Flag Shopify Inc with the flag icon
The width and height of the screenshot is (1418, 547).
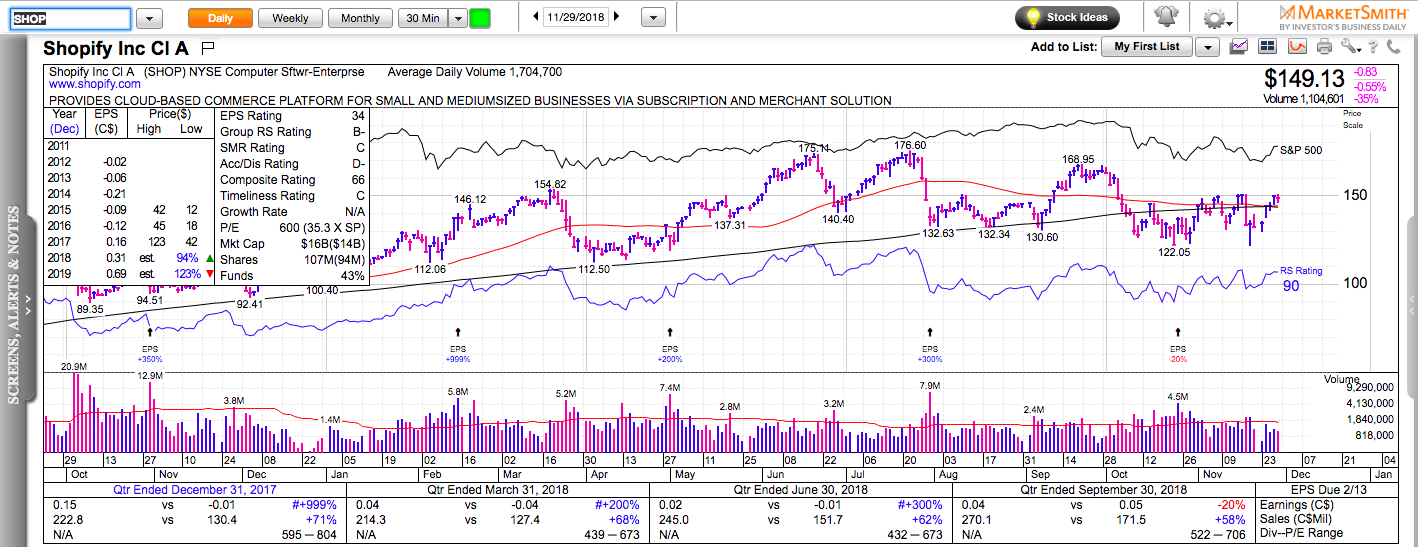(208, 47)
